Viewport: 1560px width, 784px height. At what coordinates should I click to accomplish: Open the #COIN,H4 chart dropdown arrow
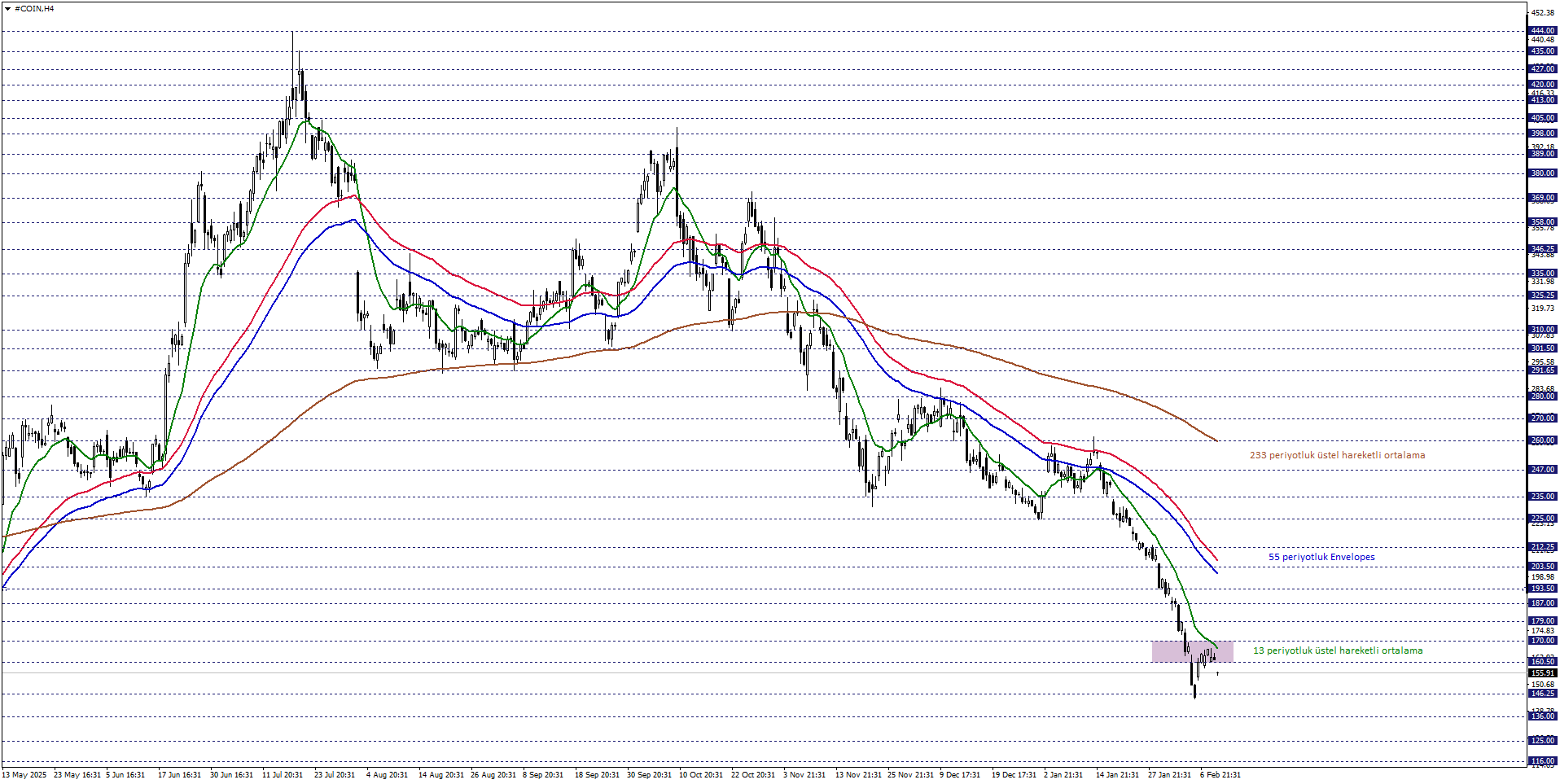click(x=8, y=9)
